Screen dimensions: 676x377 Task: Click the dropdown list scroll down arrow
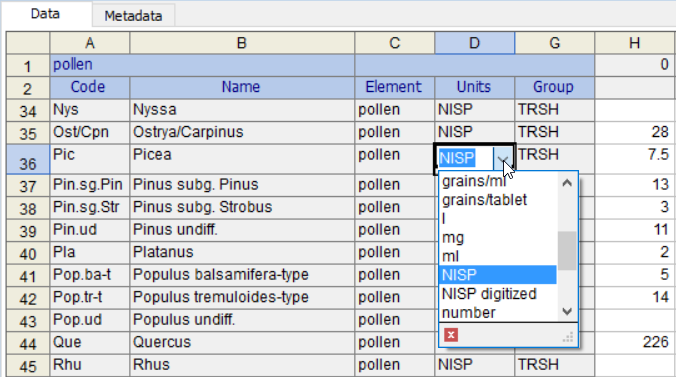coord(567,311)
